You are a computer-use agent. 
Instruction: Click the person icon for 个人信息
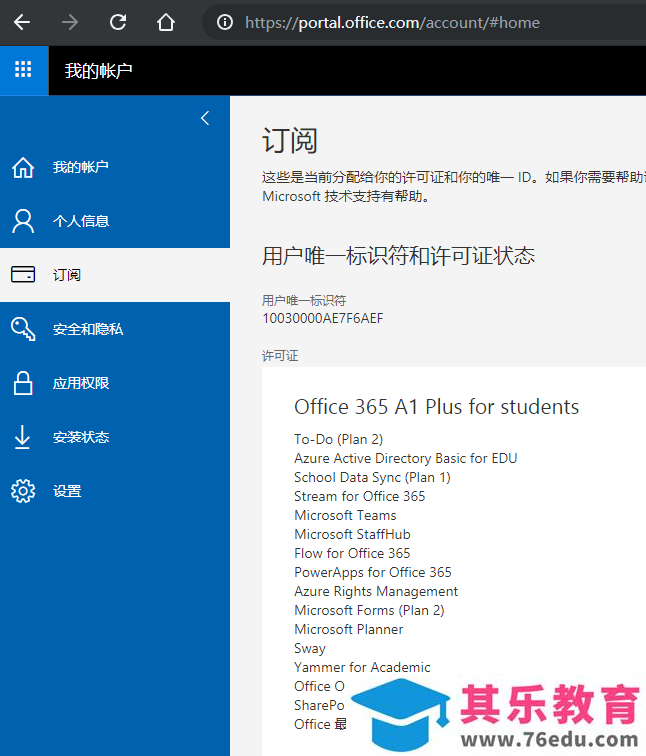[x=23, y=221]
